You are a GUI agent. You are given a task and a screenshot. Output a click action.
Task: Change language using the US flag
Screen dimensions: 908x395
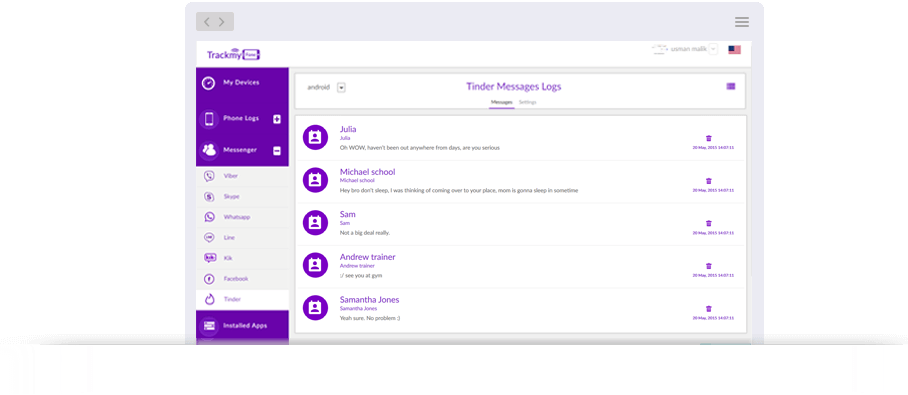pos(734,50)
